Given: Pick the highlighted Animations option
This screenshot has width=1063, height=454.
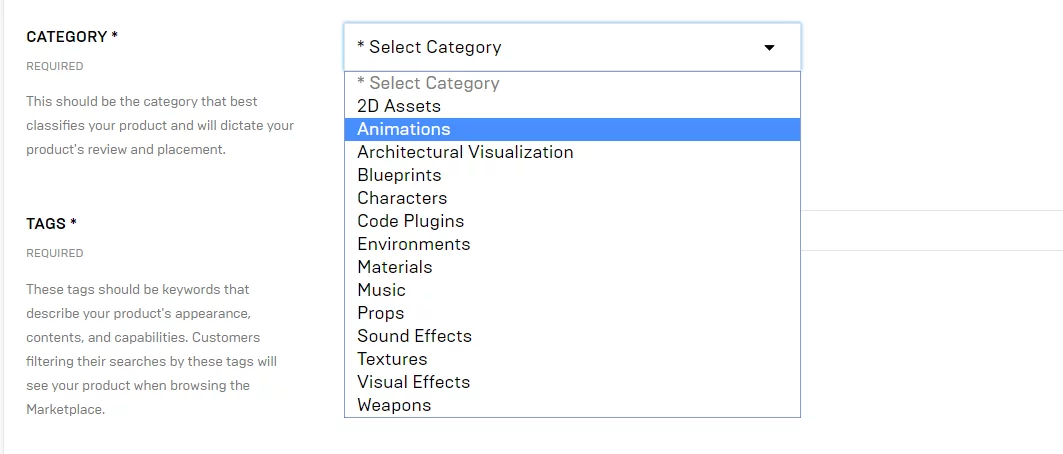Looking at the screenshot, I should [x=404, y=129].
